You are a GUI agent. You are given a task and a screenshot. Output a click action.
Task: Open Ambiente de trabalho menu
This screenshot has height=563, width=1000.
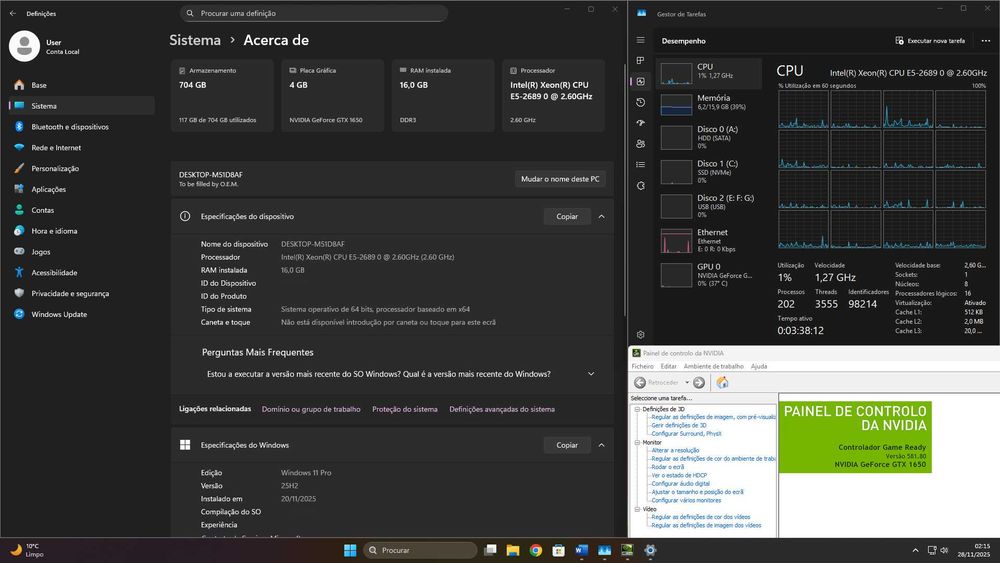[x=714, y=367]
